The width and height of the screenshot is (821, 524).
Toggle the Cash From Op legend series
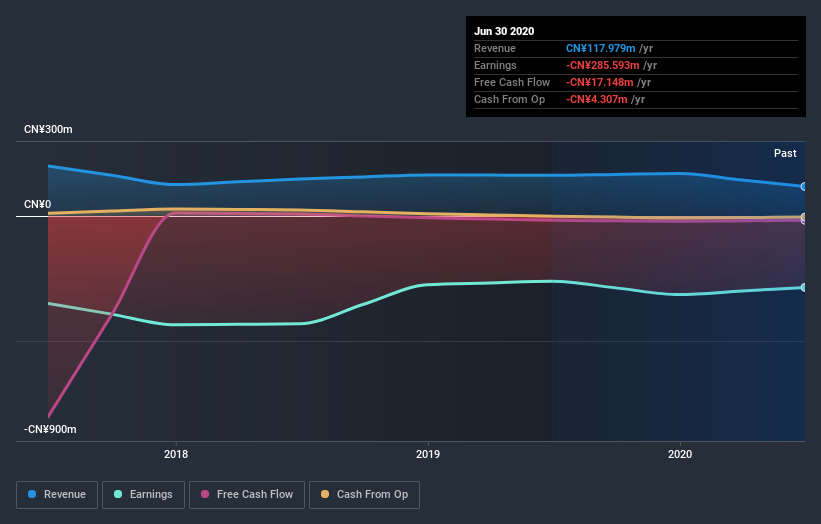364,495
